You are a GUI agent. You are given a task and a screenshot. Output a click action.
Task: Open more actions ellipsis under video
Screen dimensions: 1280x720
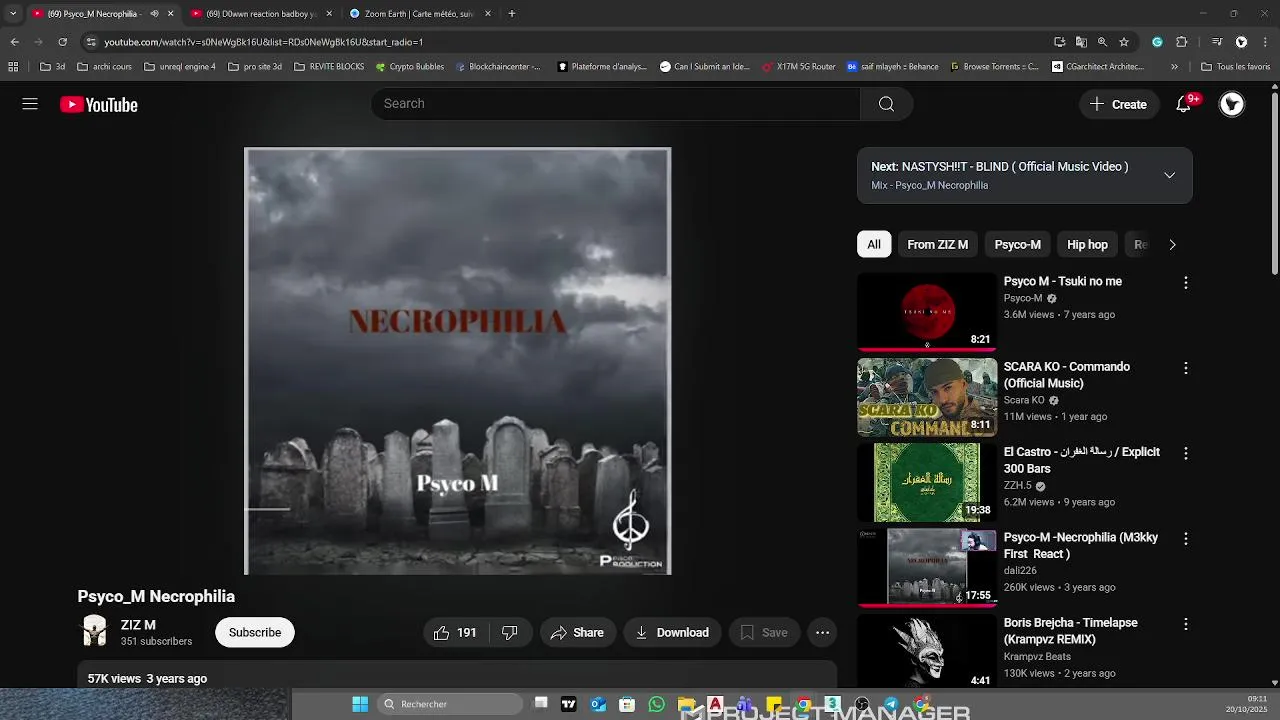822,632
